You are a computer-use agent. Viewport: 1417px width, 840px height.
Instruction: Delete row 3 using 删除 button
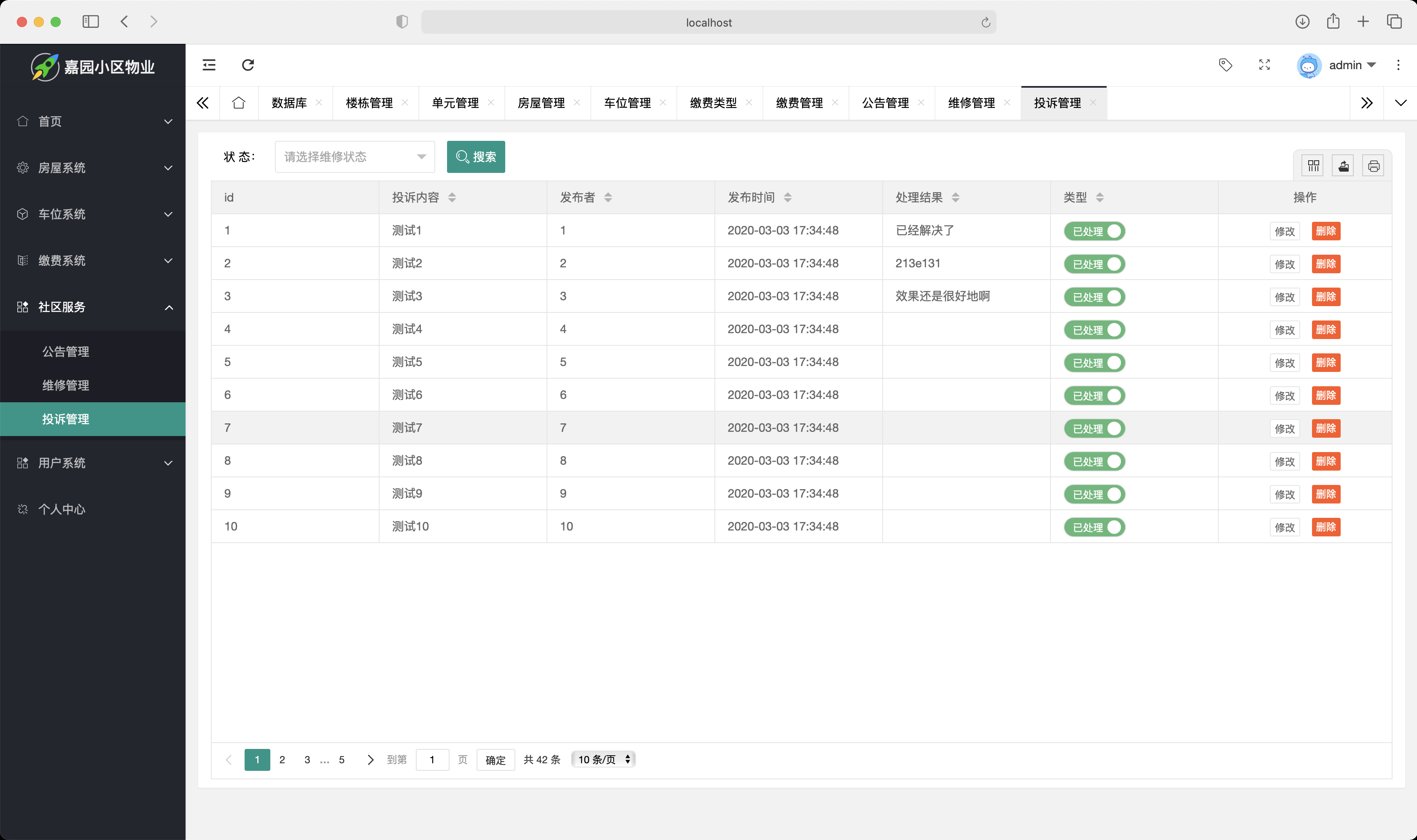1325,296
